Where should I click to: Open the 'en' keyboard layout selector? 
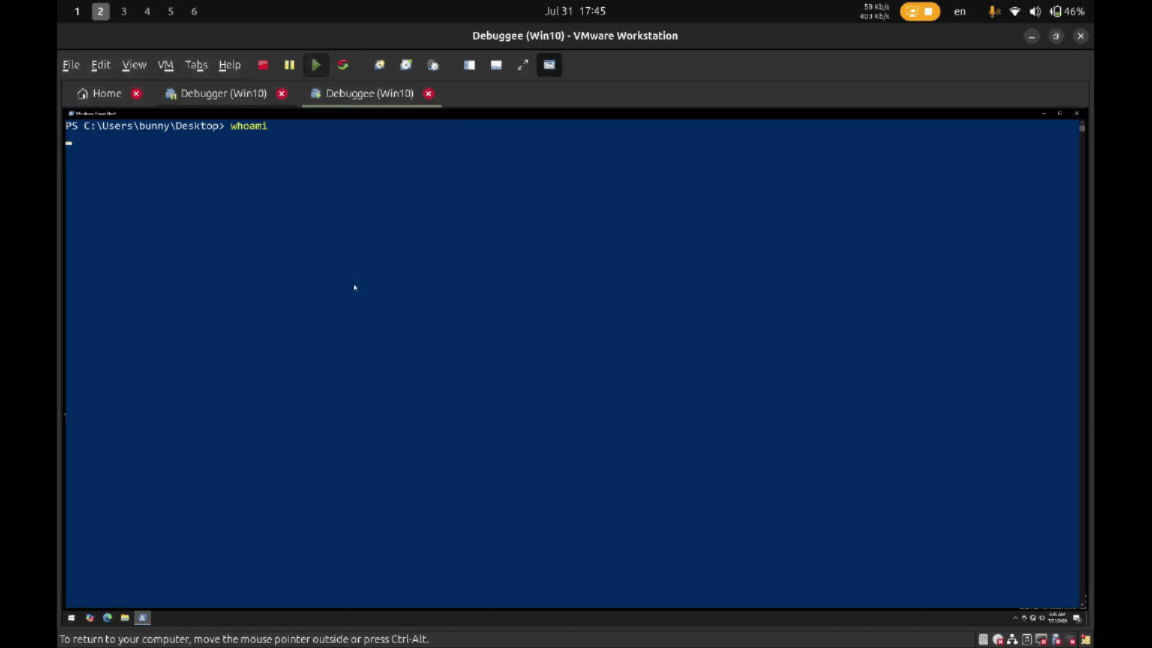click(960, 11)
